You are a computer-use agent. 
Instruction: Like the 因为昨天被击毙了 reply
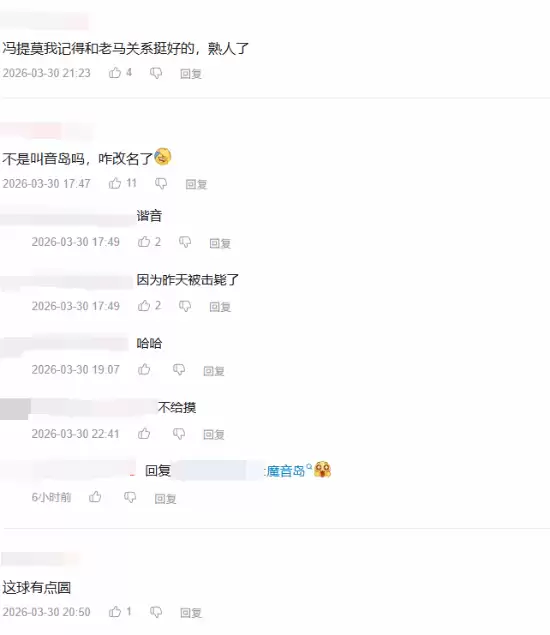pos(144,306)
